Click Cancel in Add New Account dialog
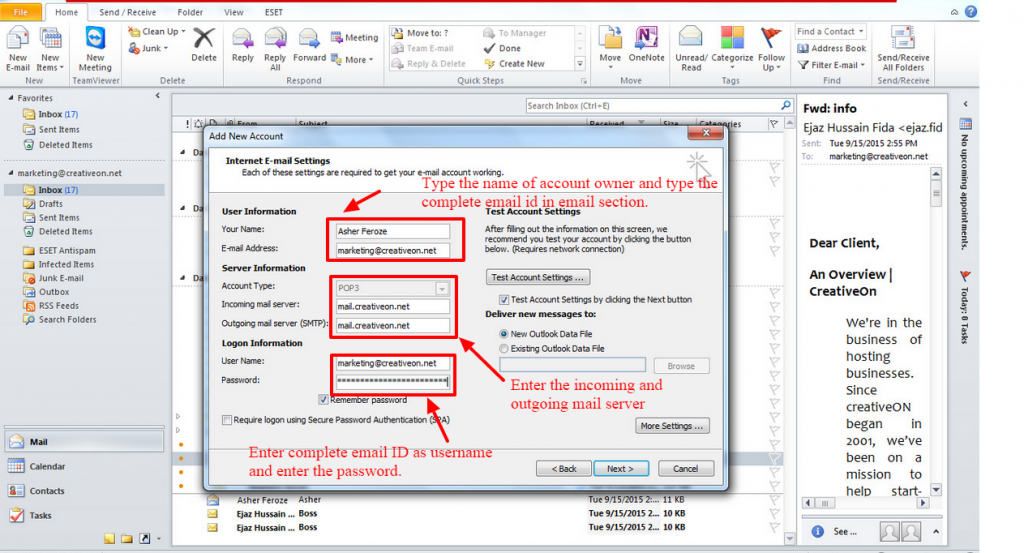1024x553 pixels. (686, 469)
